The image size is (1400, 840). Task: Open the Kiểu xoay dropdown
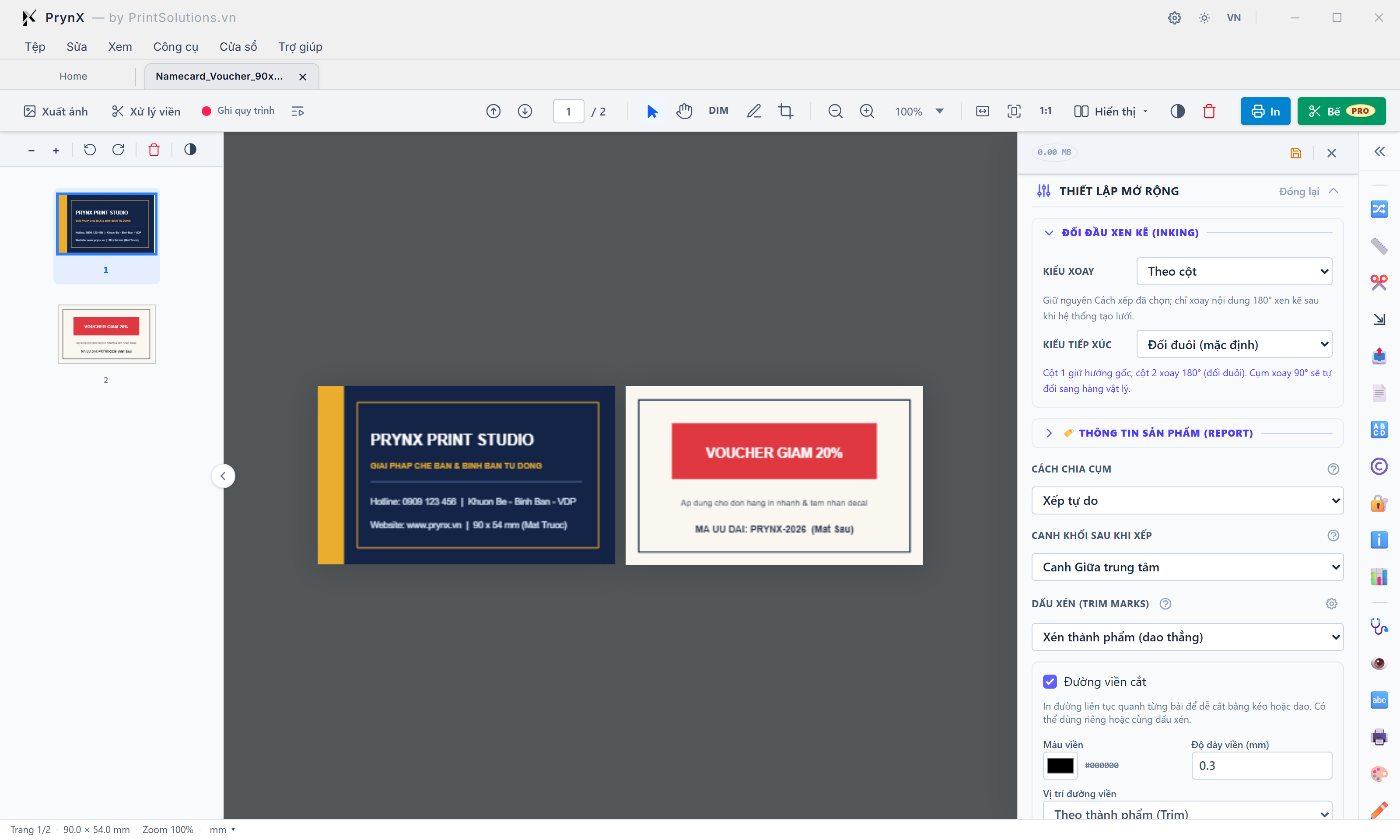[1234, 271]
